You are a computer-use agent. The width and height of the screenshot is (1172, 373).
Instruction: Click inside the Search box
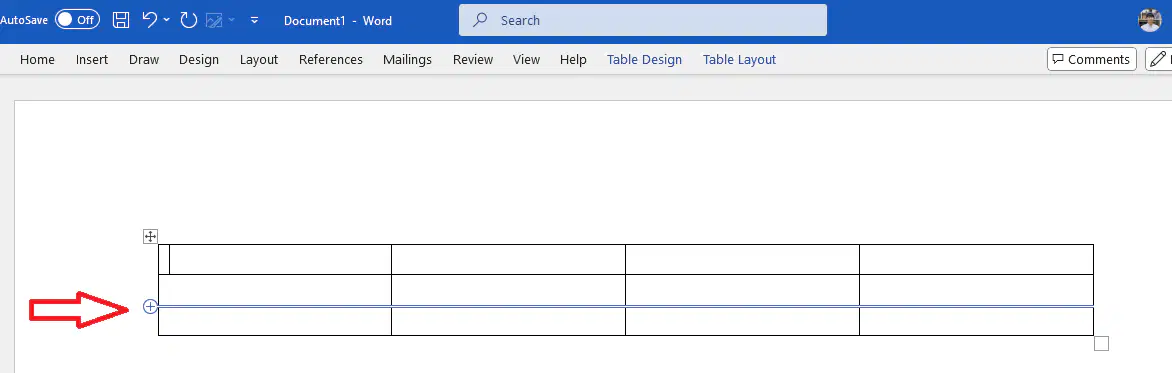click(x=643, y=20)
